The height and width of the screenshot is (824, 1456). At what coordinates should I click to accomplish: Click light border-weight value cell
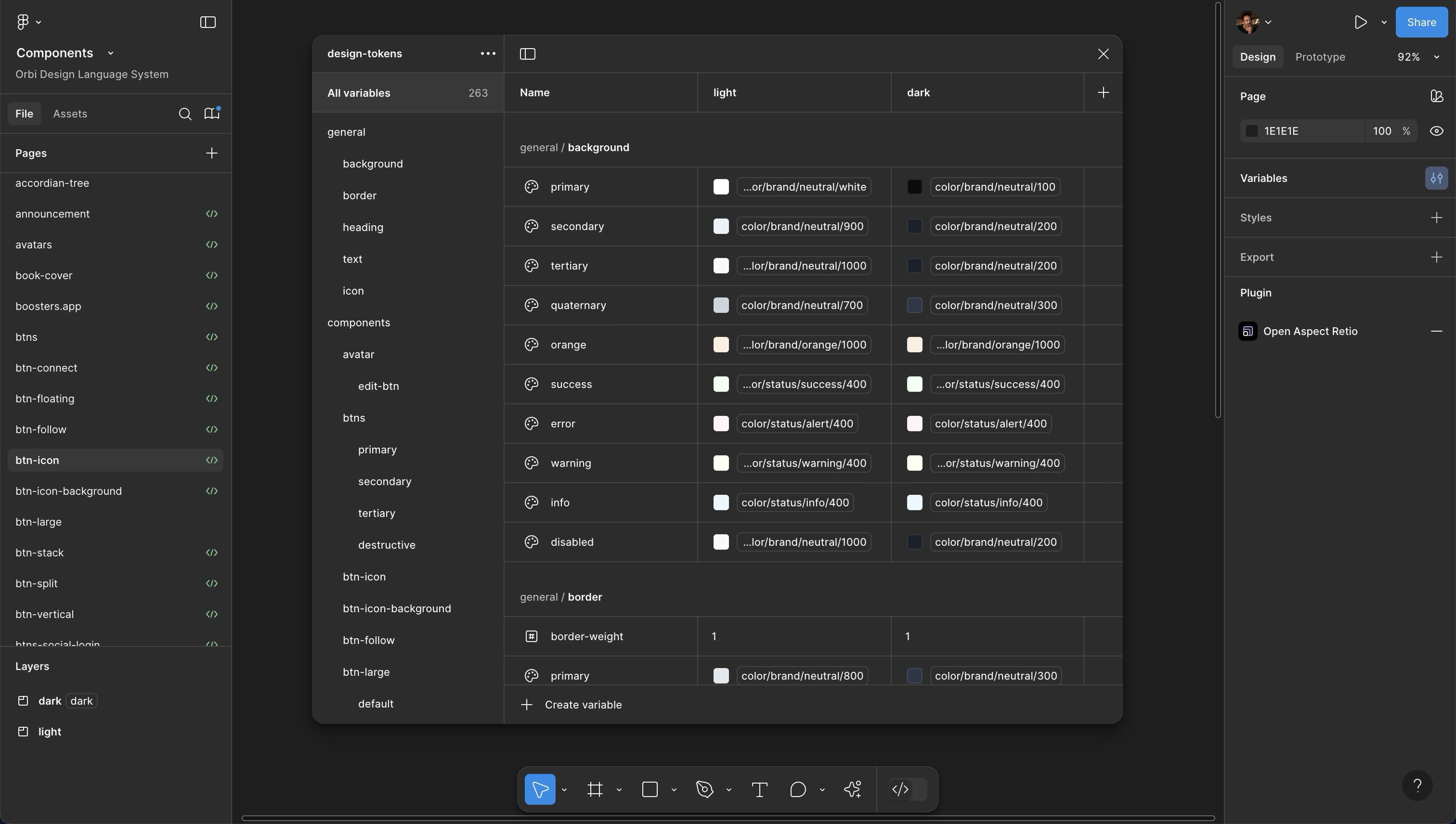point(793,637)
